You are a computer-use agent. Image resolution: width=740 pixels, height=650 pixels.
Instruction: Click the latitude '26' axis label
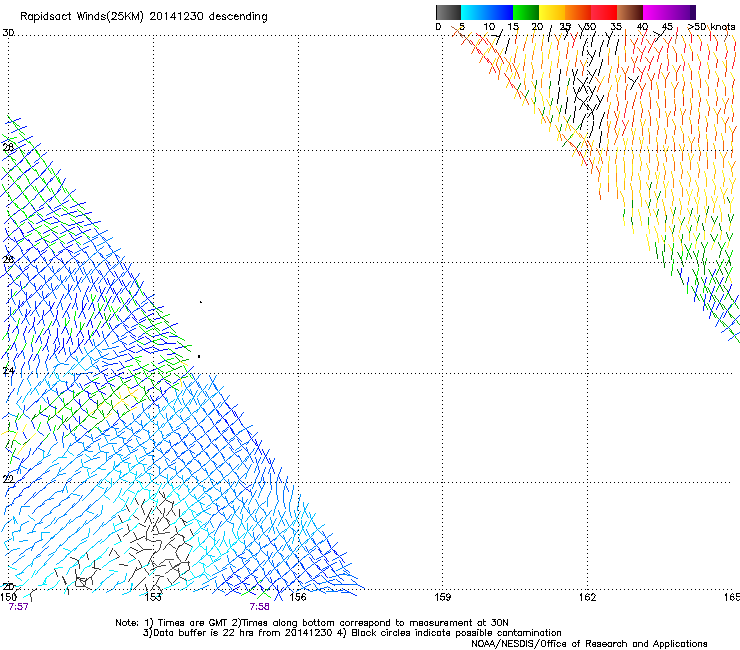[x=8, y=259]
